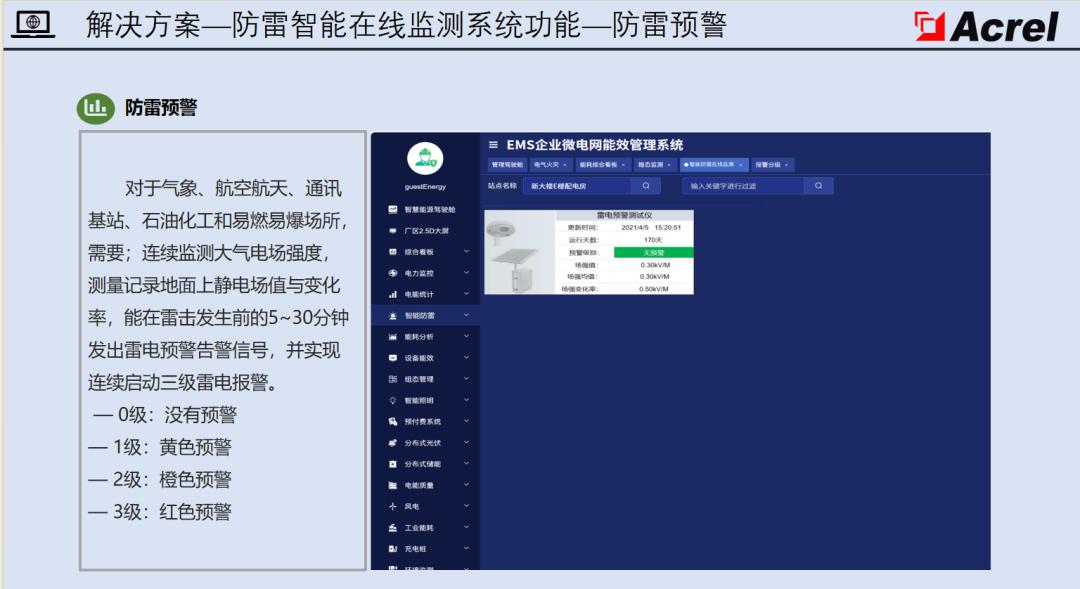Click the 智能防雷 alarm icon in sidebar
Viewport: 1080px width, 589px height.
pos(393,316)
